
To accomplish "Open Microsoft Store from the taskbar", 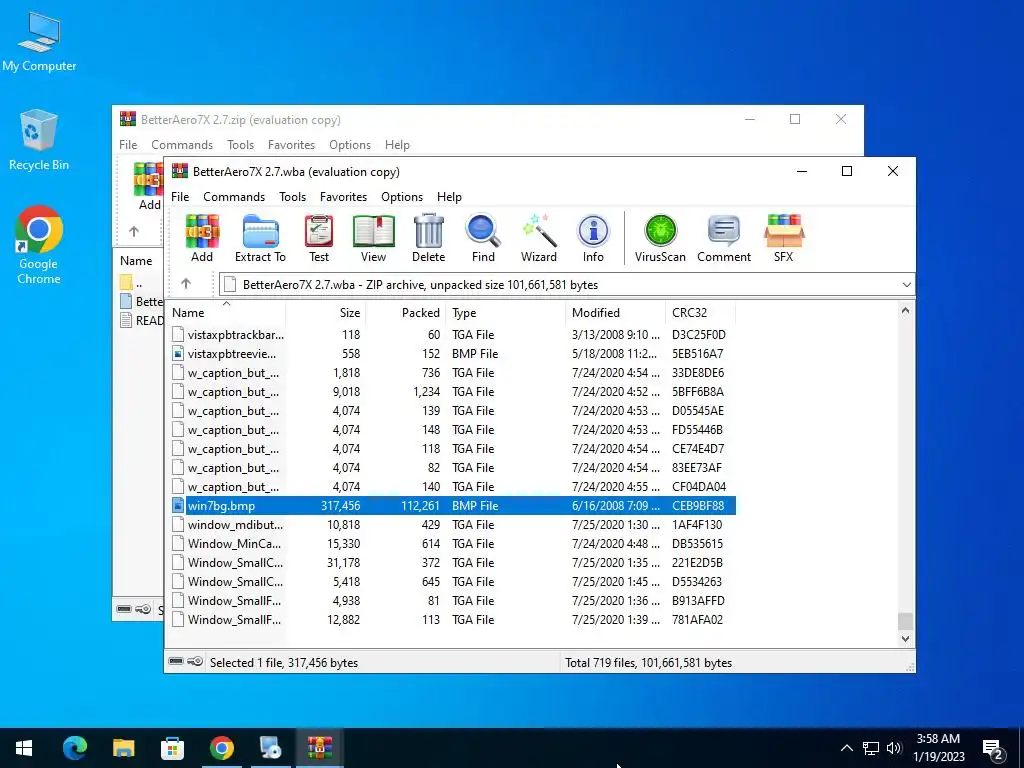I will pos(172,748).
